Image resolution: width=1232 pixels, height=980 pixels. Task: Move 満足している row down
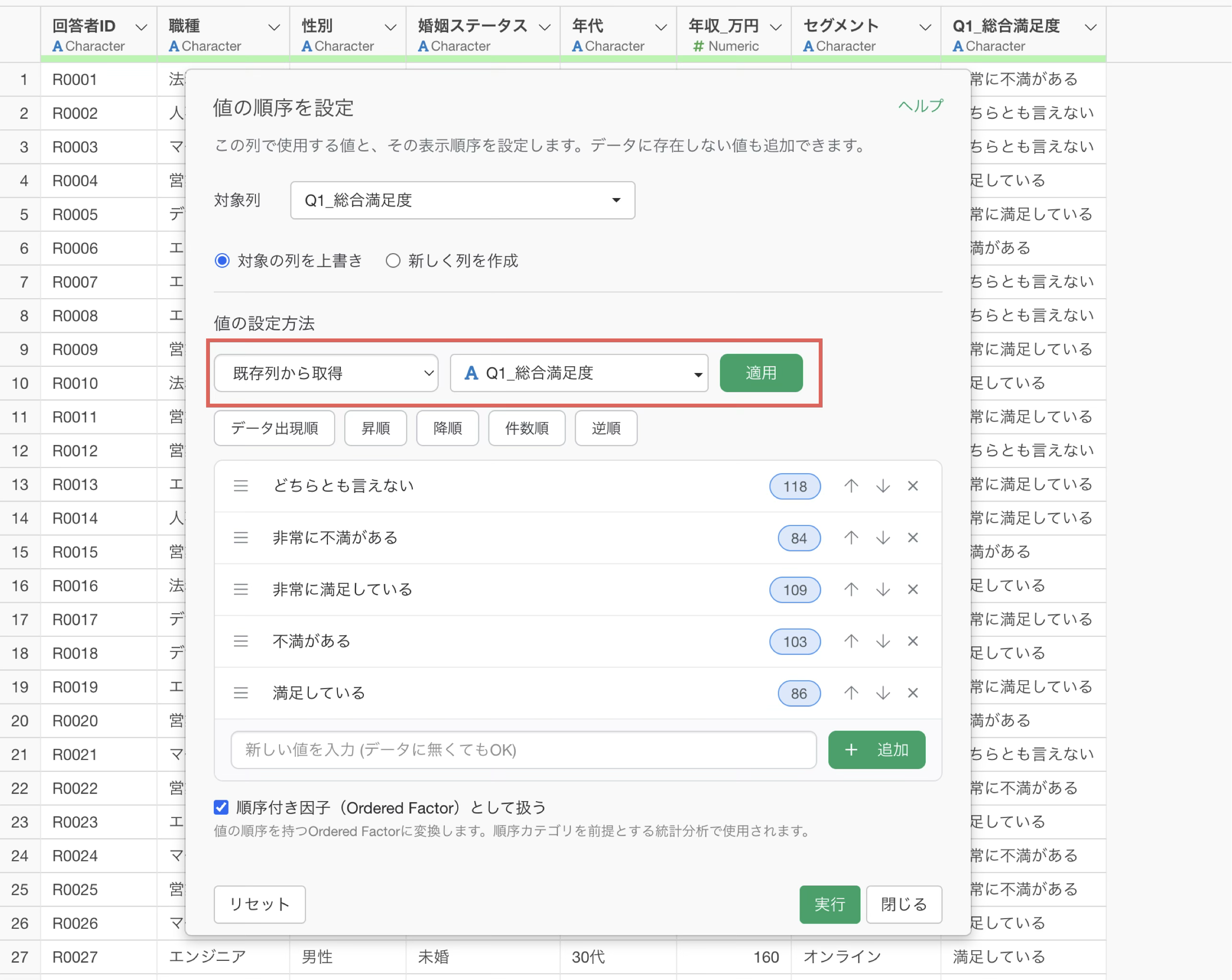(883, 693)
